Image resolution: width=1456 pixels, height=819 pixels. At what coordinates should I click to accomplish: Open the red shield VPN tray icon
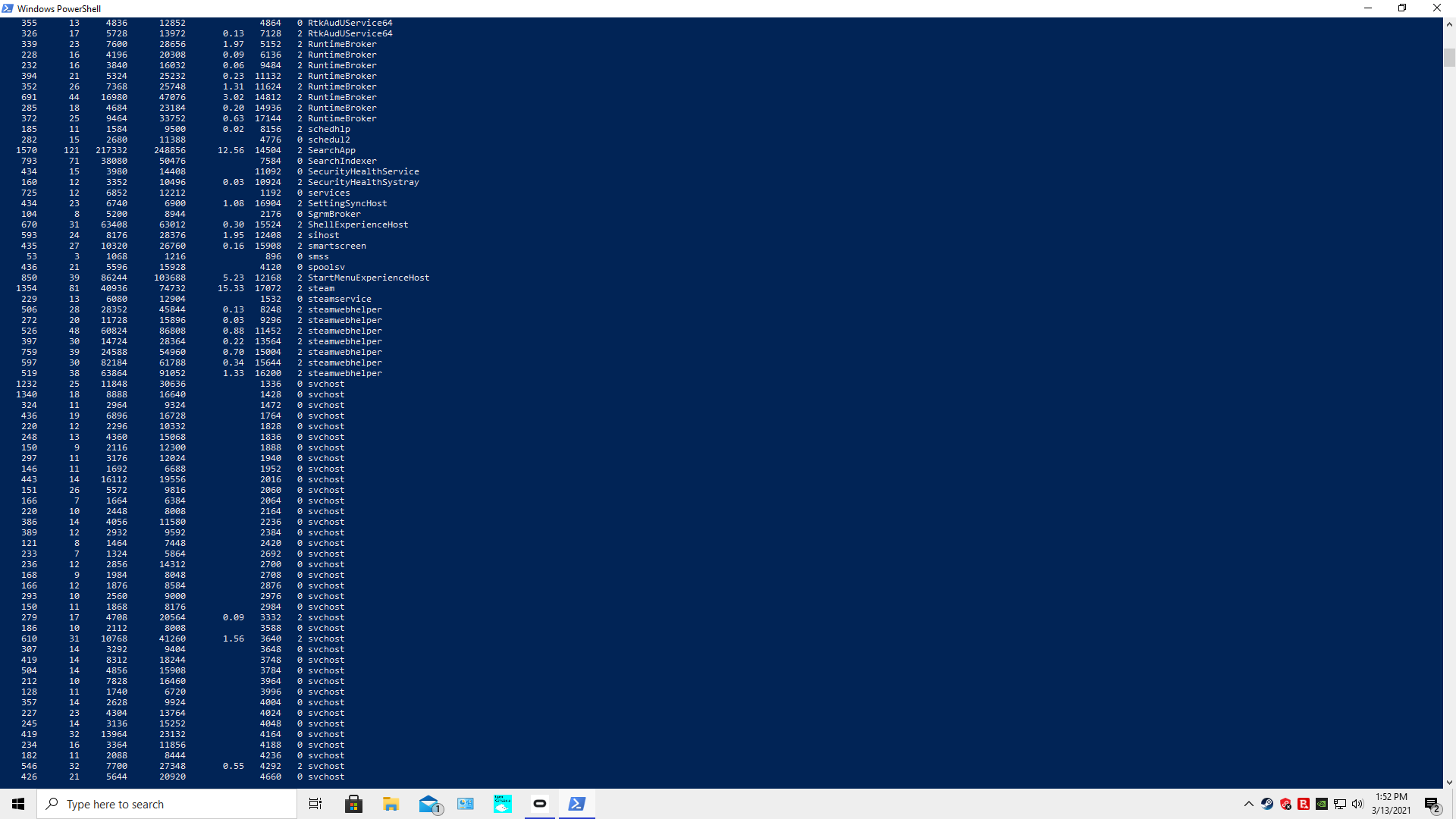pos(1285,804)
